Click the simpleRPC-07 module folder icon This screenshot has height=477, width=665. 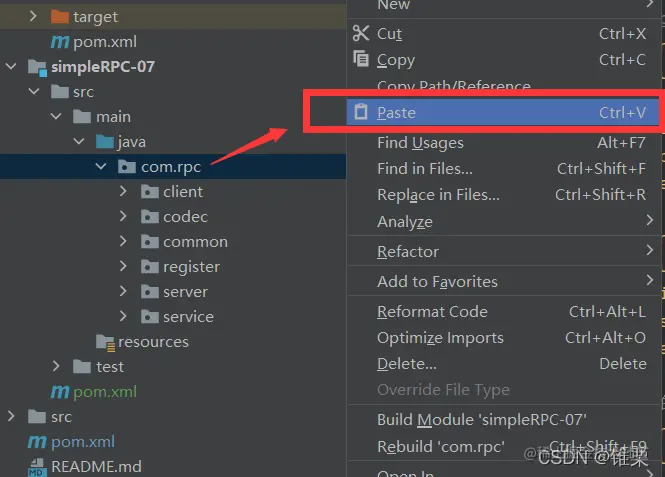pos(37,67)
